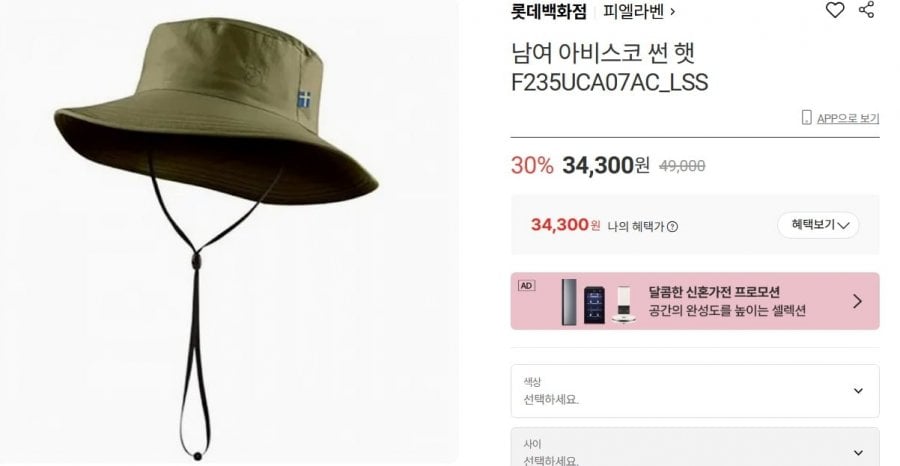Open the share icon options

(x=867, y=9)
